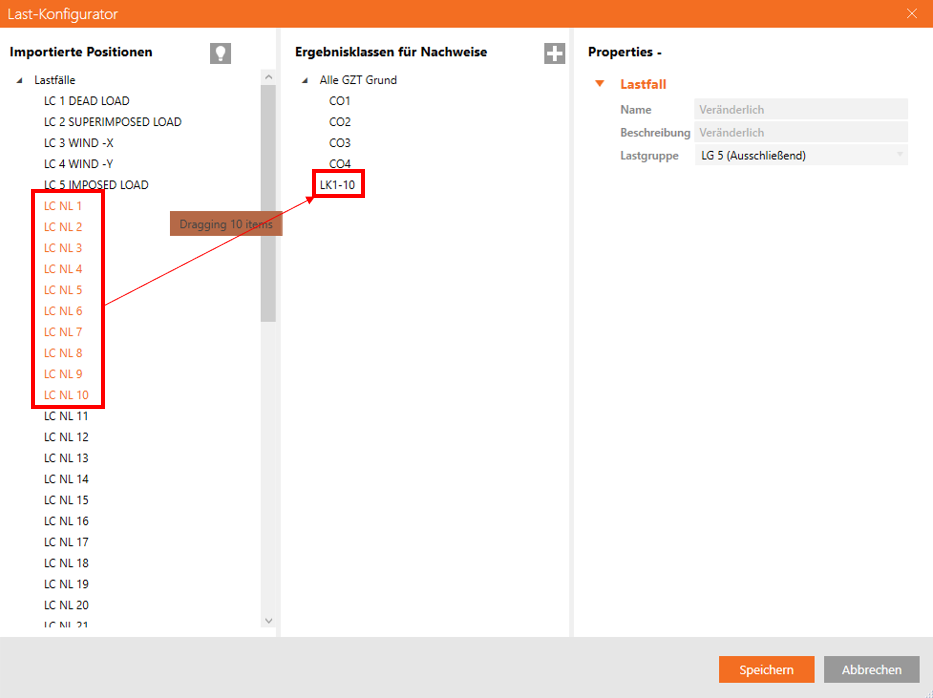The image size is (933, 698).
Task: Select result class CO4
Action: tap(340, 164)
